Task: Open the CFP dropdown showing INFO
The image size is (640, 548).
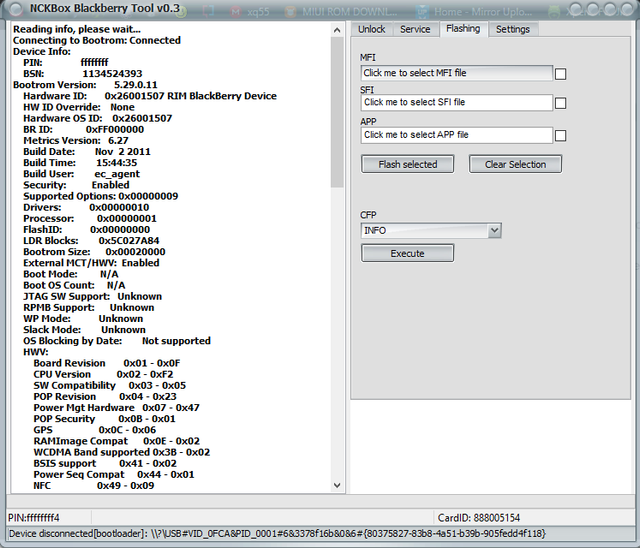Action: [431, 231]
